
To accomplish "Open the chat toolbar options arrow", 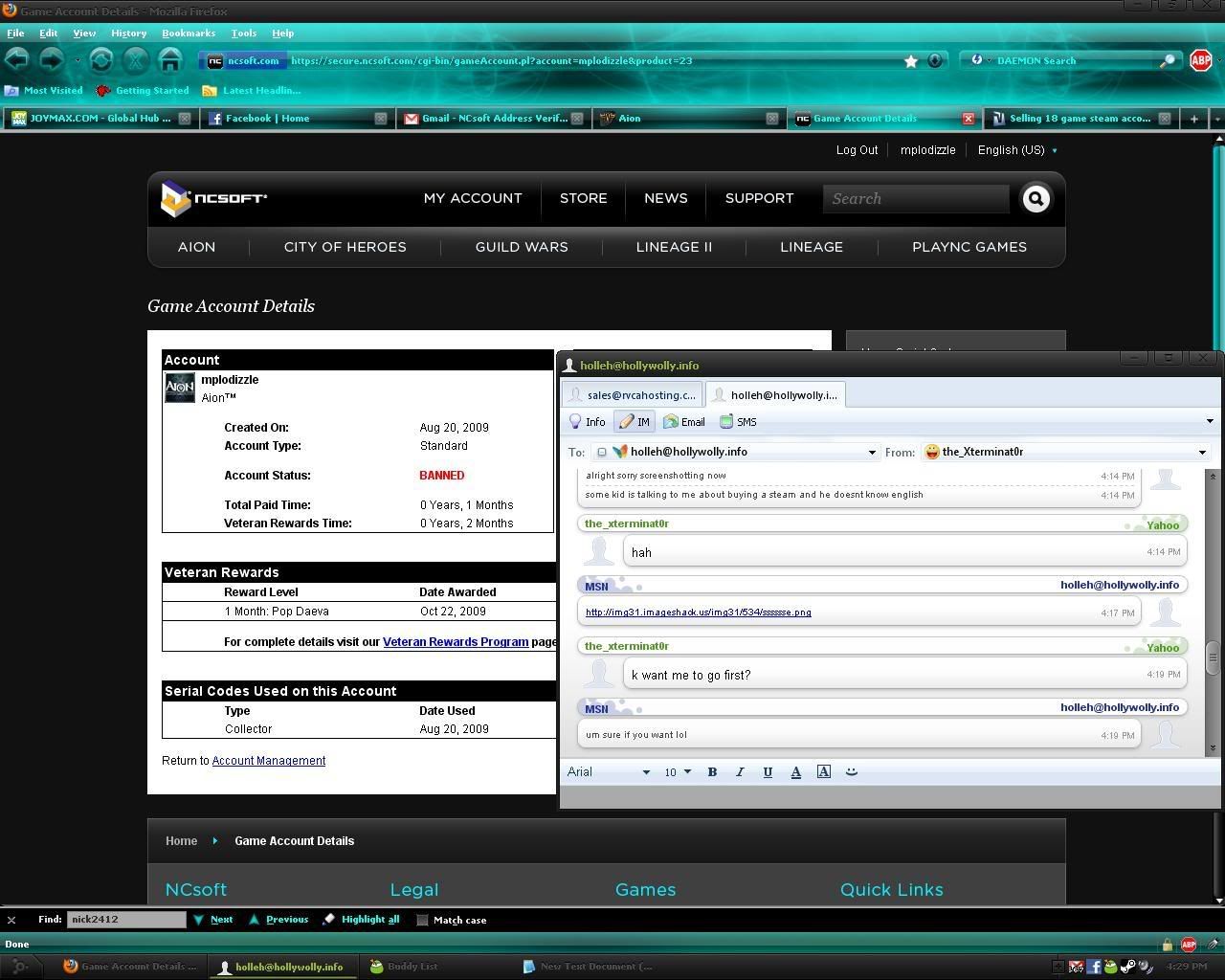I will pos(1210,421).
